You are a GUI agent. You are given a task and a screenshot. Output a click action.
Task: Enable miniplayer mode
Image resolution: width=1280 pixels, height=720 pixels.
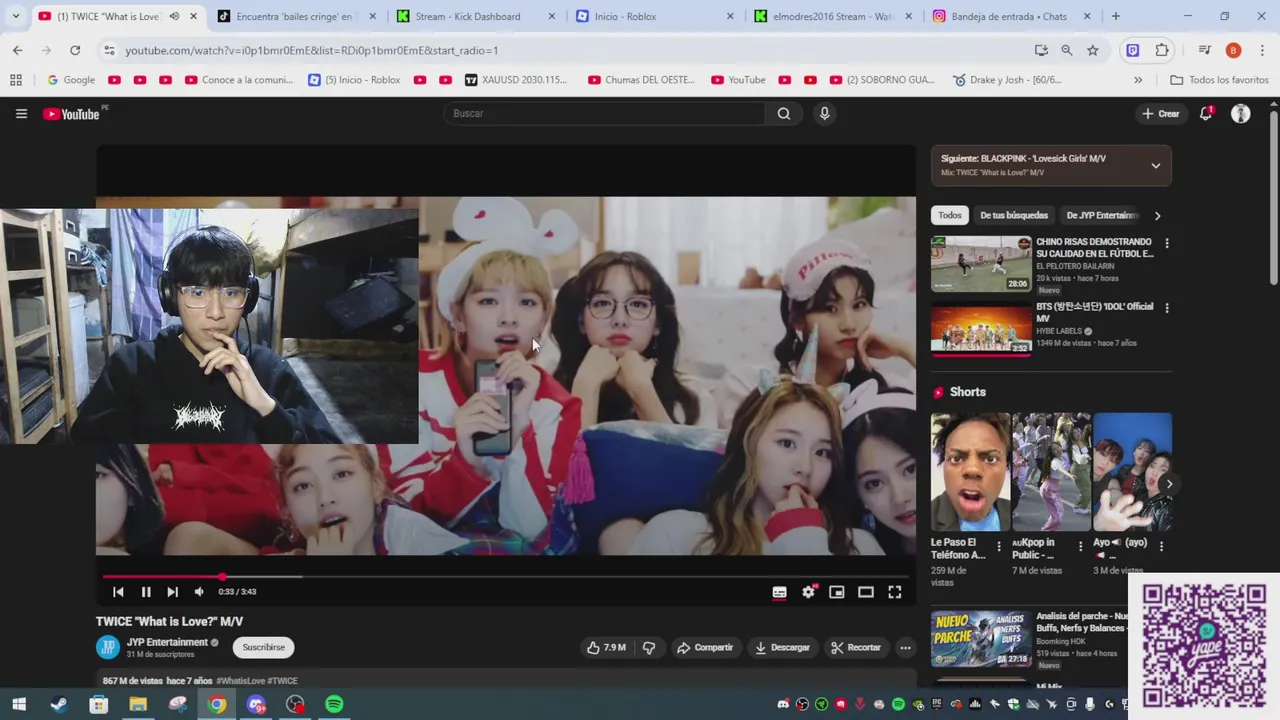point(837,592)
